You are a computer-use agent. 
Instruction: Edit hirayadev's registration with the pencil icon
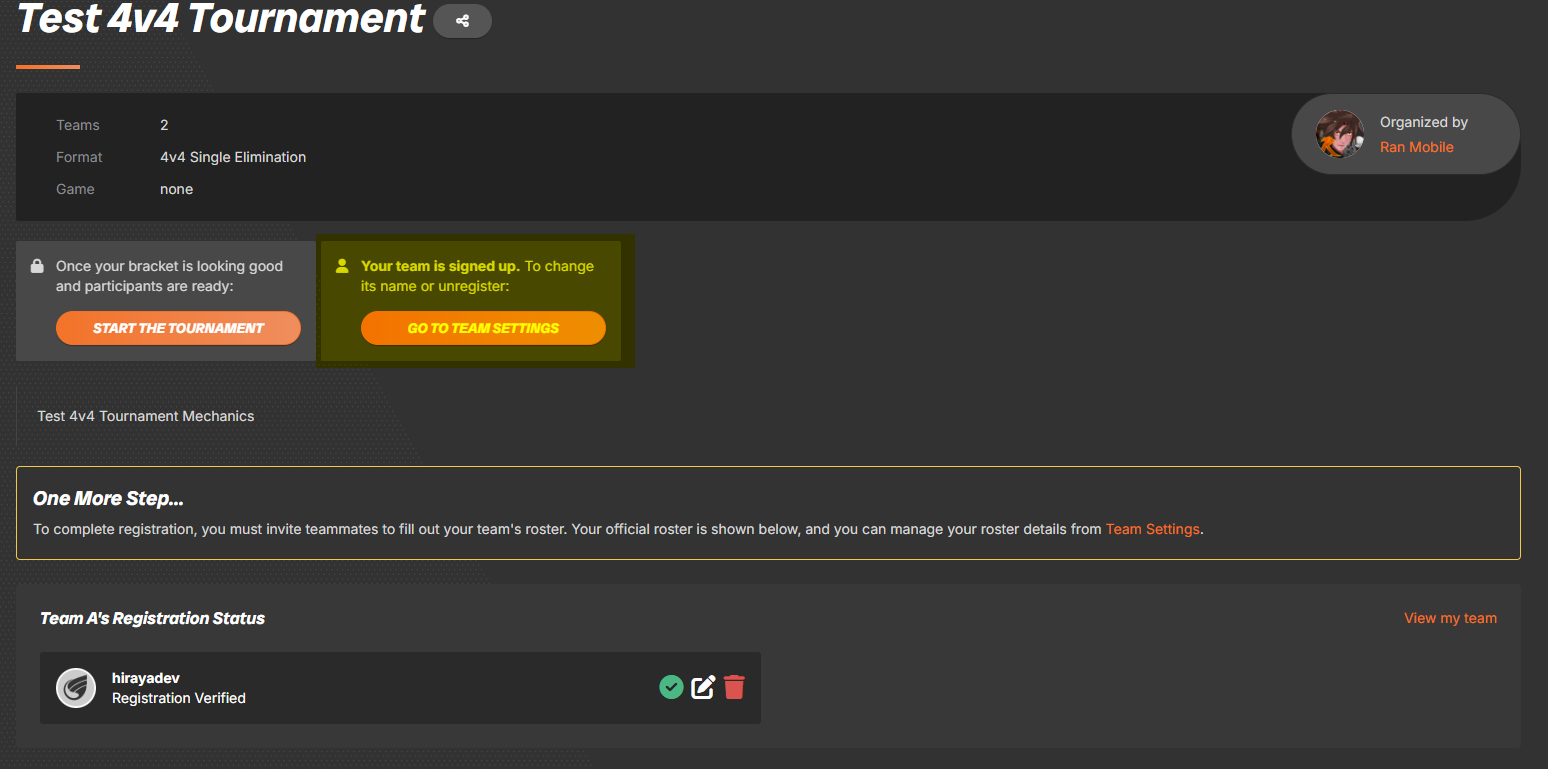tap(703, 687)
